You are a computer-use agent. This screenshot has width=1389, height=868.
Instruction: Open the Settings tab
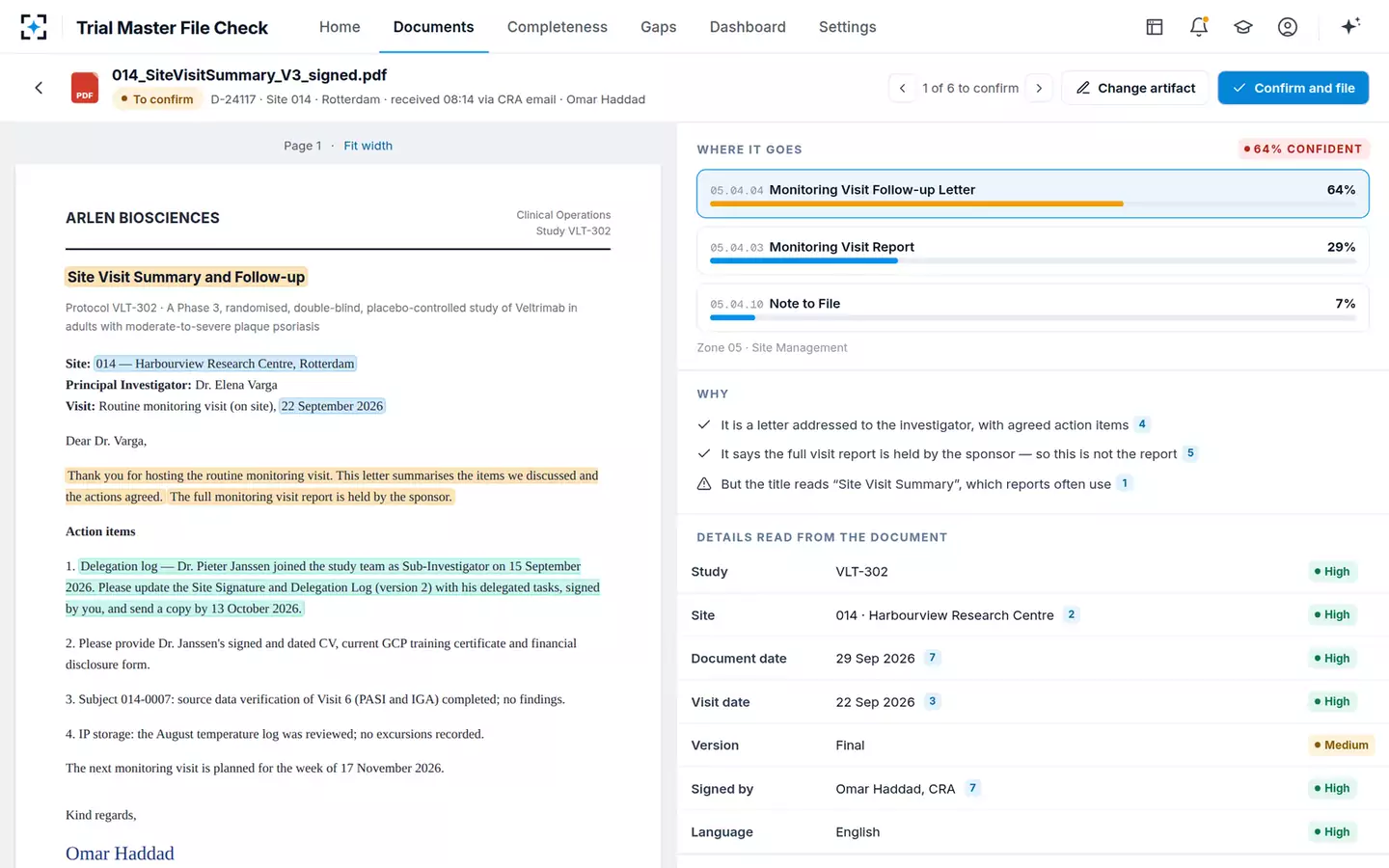coord(848,27)
